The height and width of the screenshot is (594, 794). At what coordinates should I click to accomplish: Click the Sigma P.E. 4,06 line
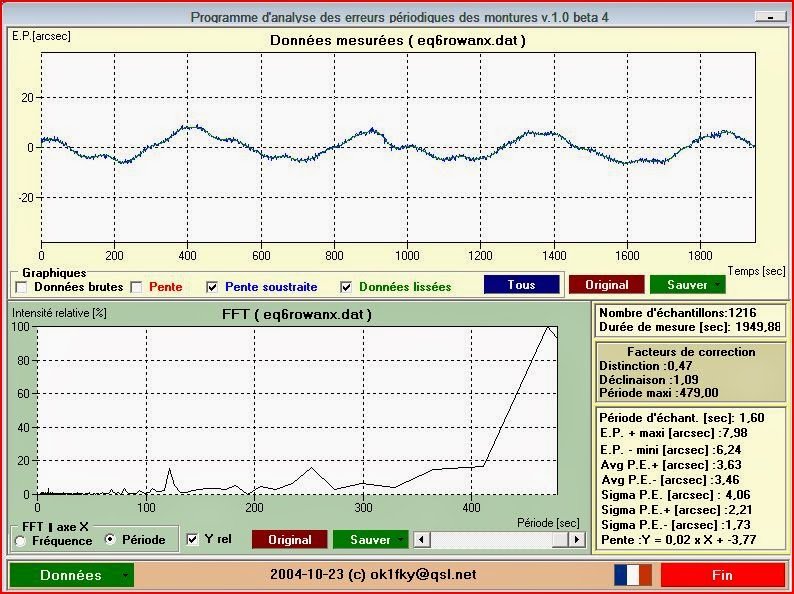[x=676, y=495]
